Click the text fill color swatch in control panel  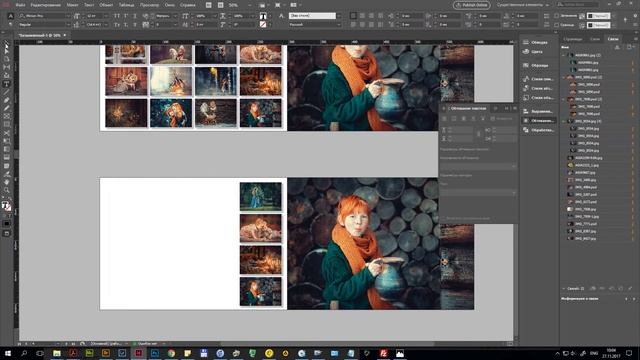tap(263, 16)
